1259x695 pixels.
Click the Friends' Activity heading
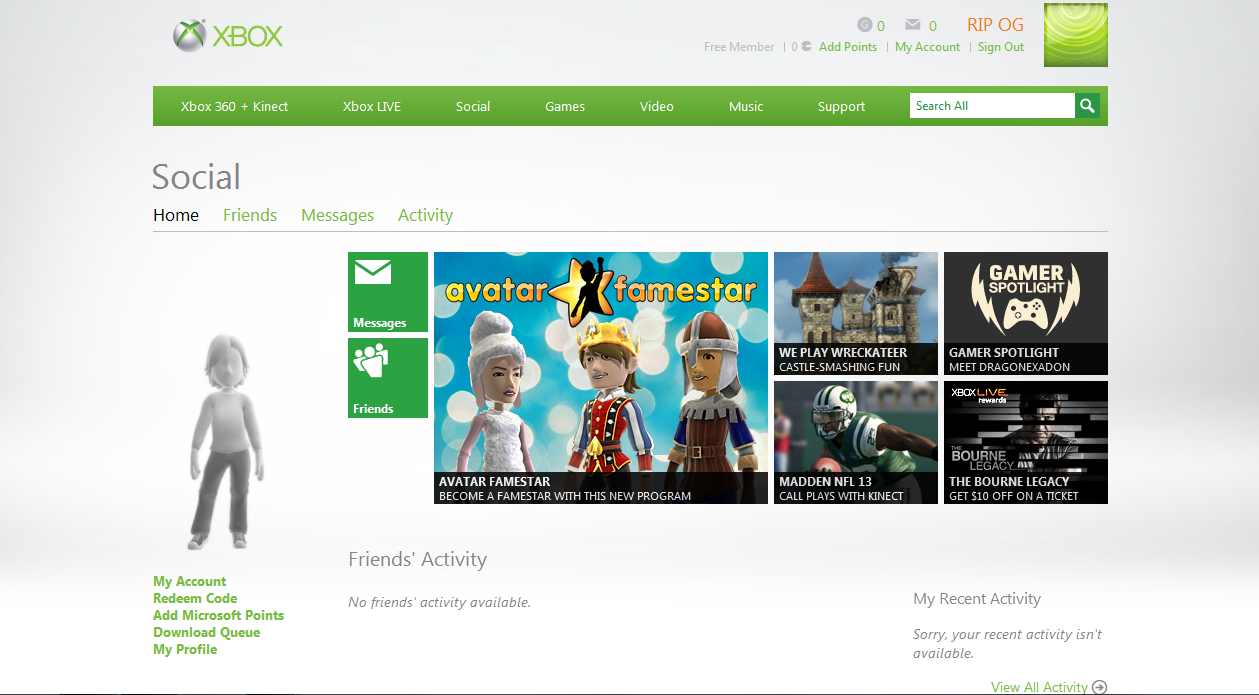click(417, 559)
